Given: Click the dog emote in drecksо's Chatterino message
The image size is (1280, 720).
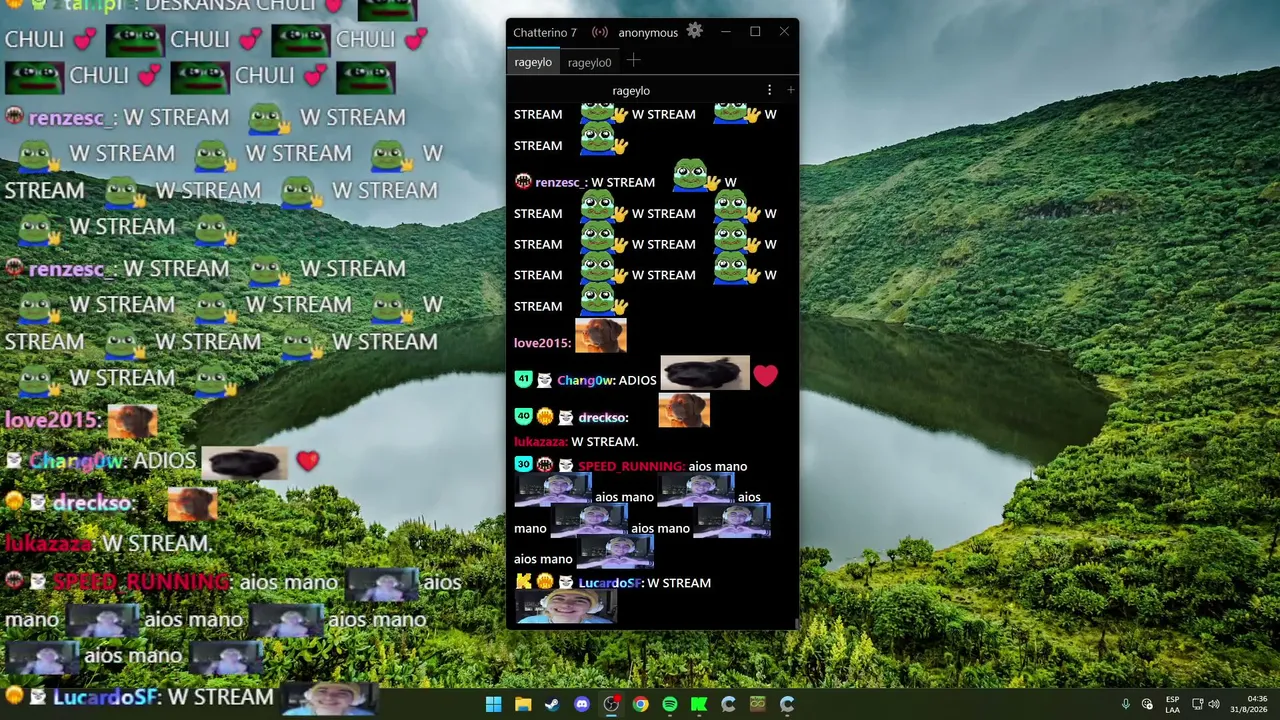Looking at the screenshot, I should point(684,410).
